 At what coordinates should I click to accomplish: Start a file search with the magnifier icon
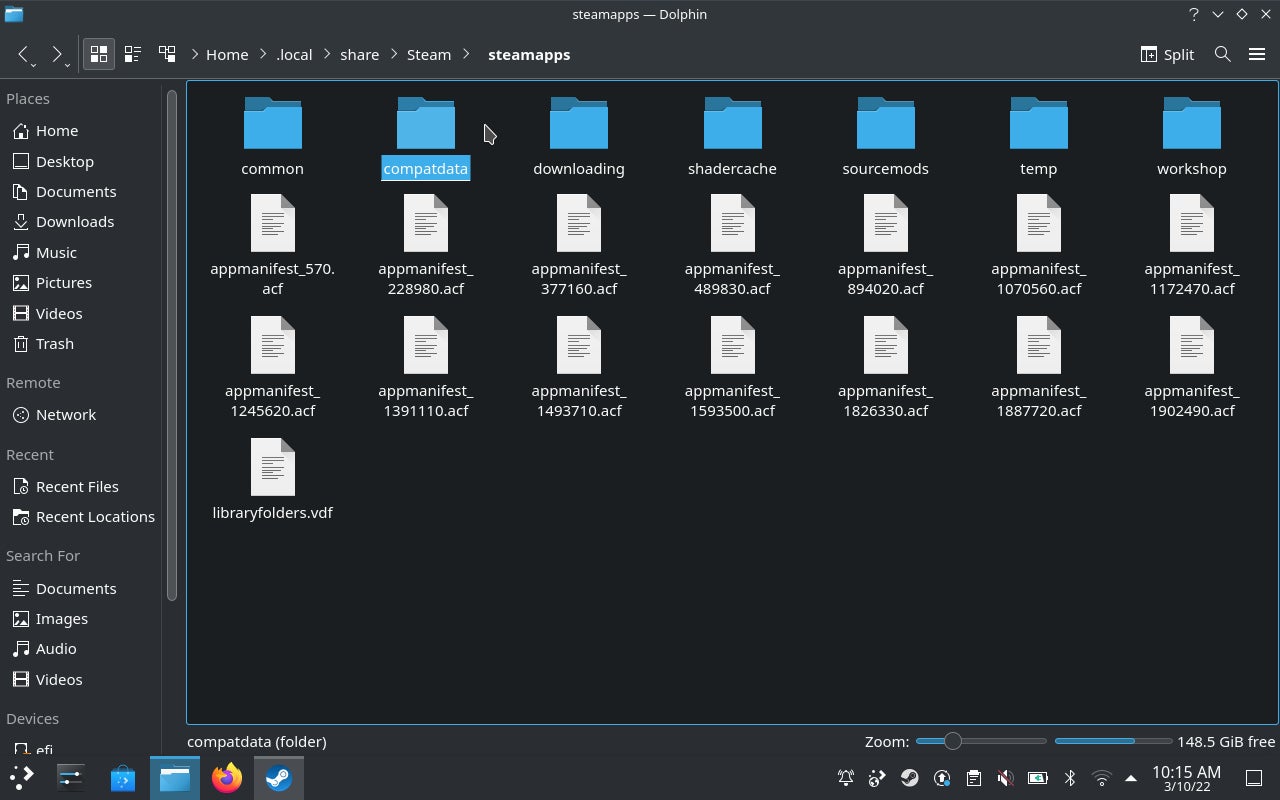click(1222, 54)
